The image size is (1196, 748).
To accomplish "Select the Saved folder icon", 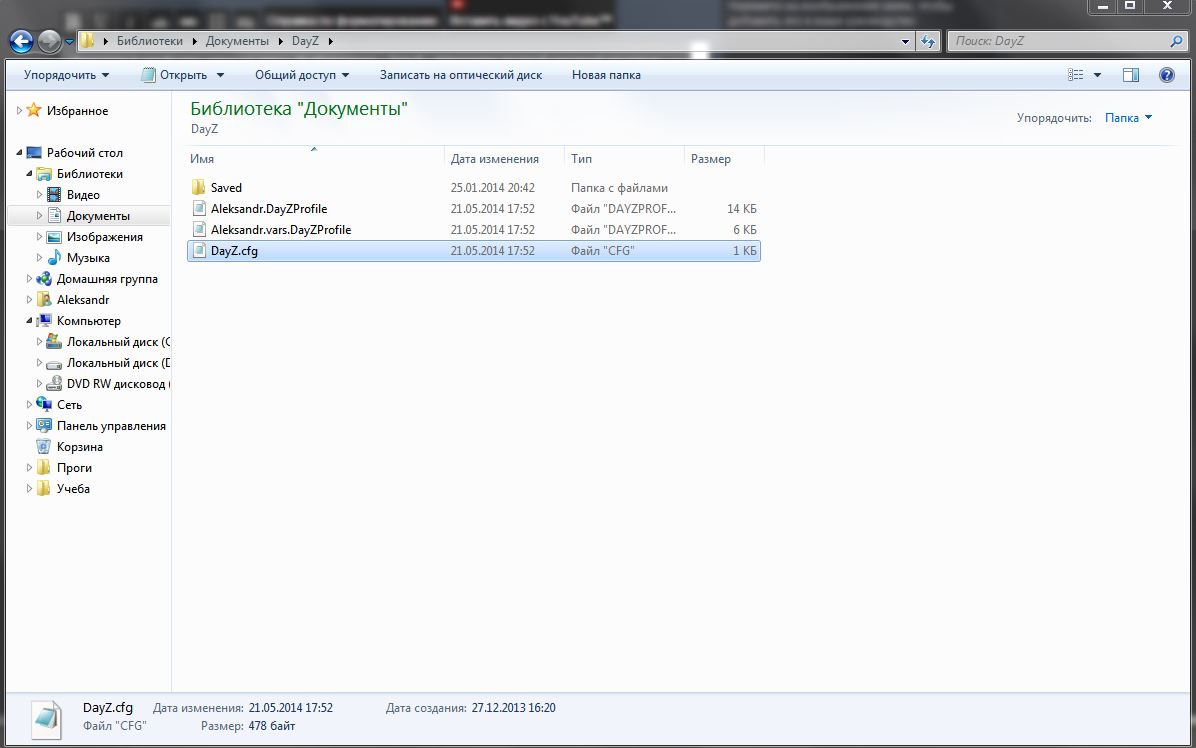I will (x=198, y=188).
